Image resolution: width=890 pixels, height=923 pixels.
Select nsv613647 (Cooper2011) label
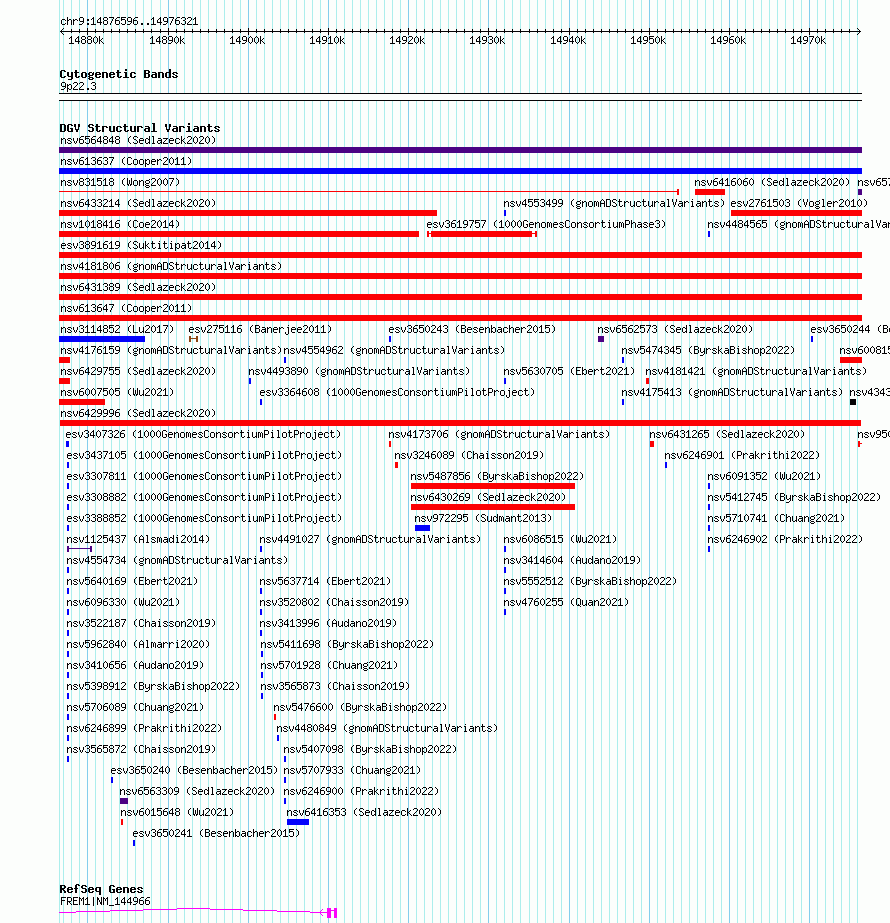click(126, 308)
